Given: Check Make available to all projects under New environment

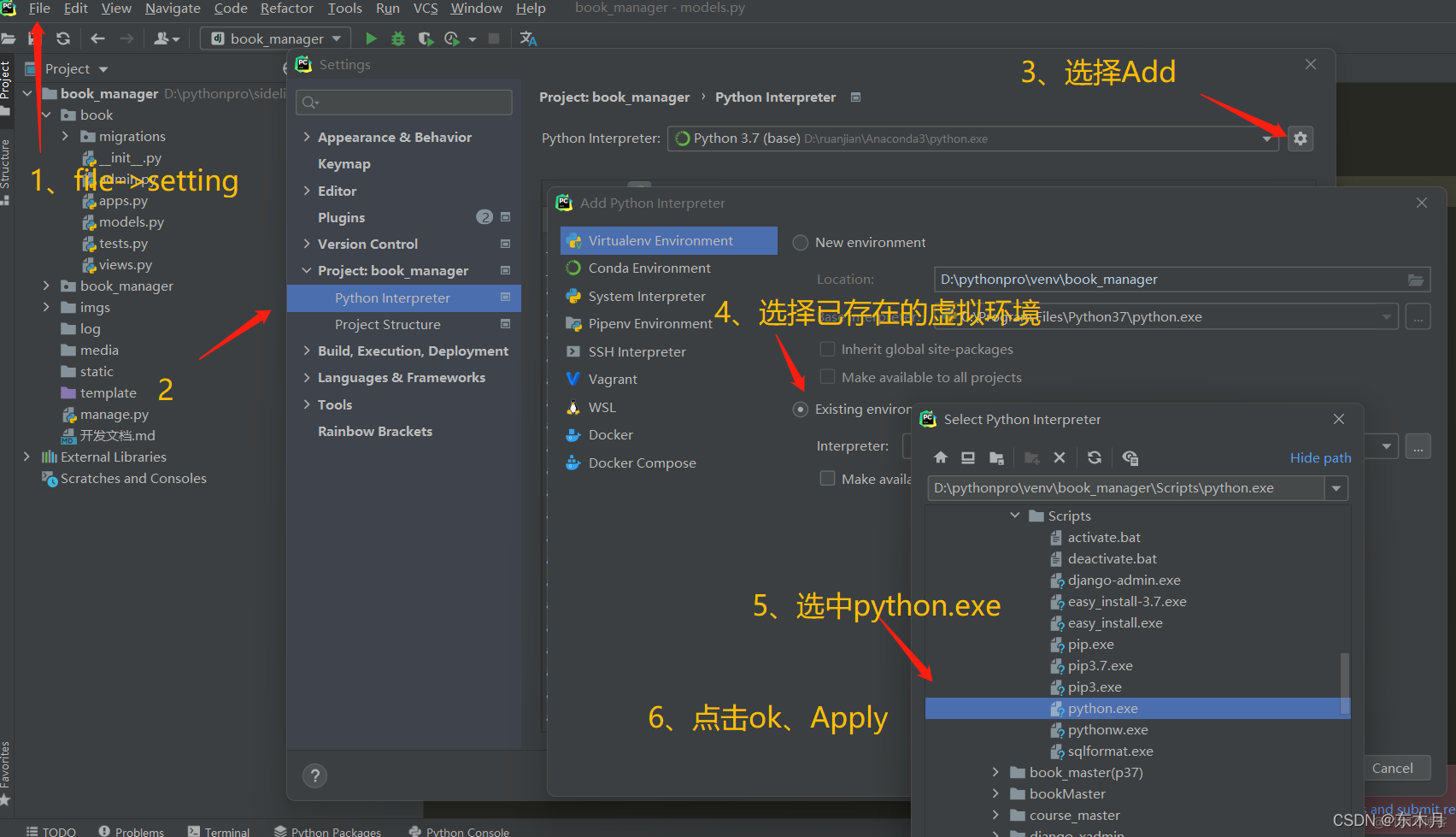Looking at the screenshot, I should pyautogui.click(x=827, y=377).
